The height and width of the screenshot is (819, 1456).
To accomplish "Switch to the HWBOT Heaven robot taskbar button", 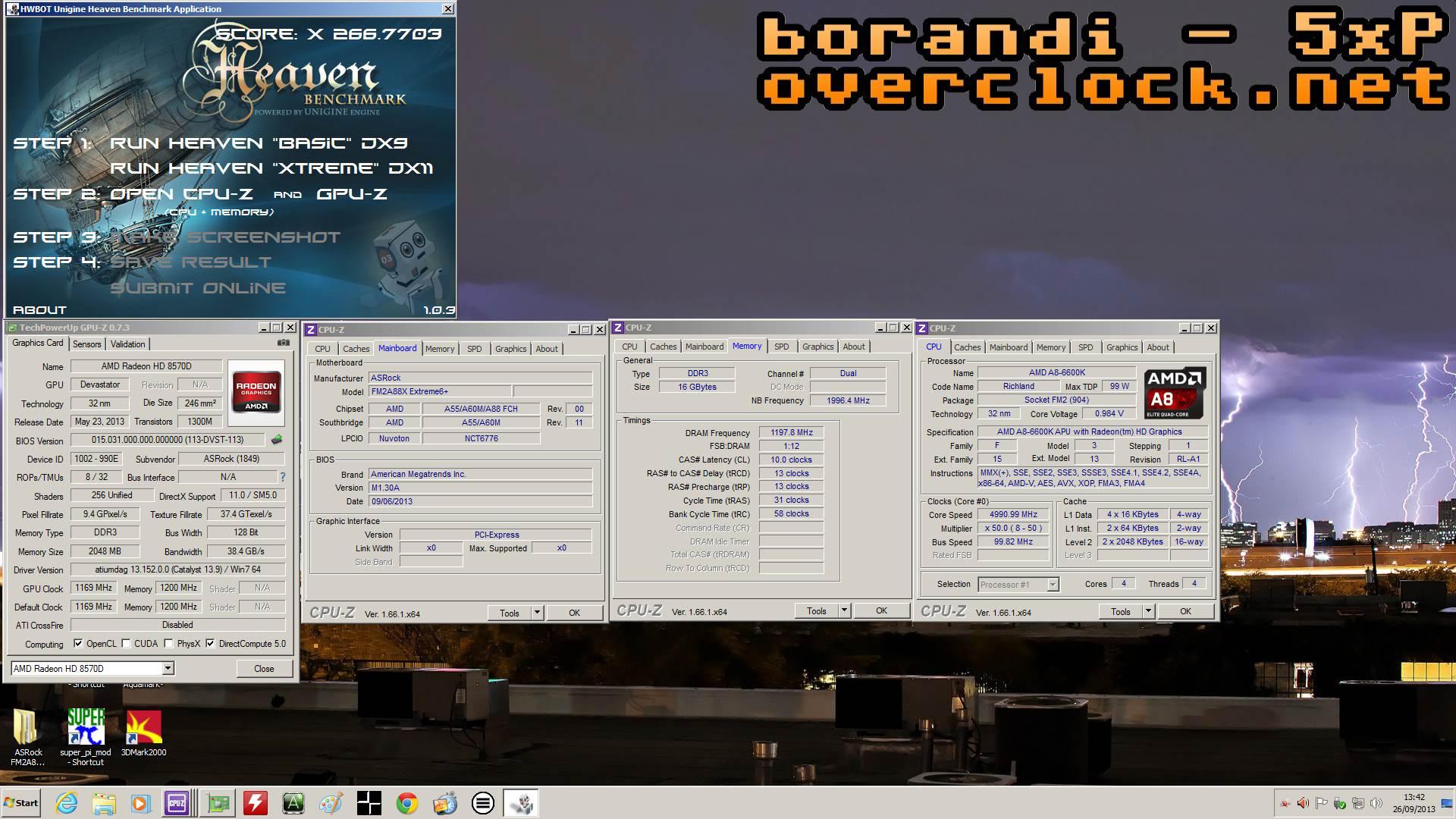I will (x=522, y=803).
